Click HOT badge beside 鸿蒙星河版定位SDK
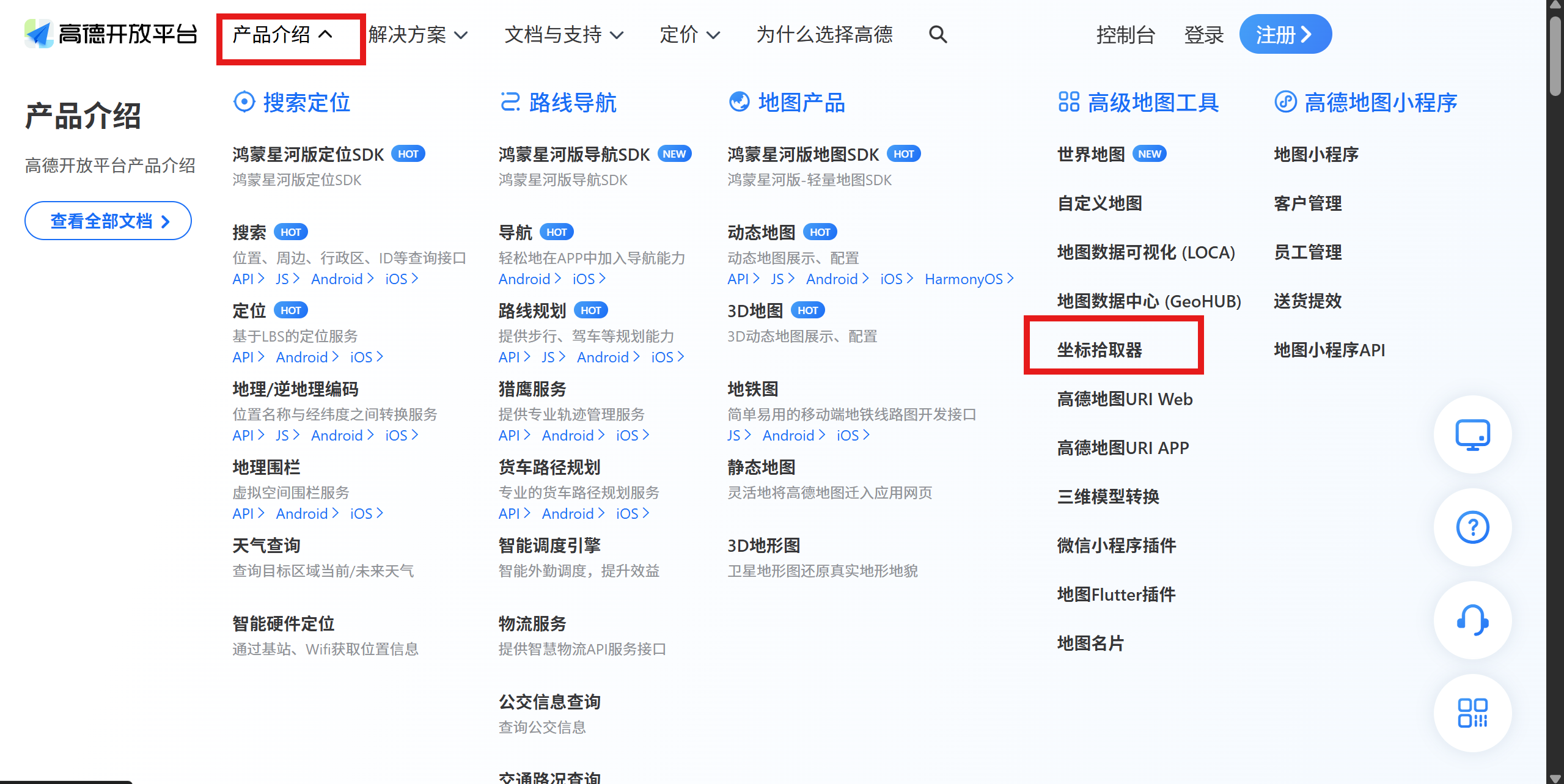The width and height of the screenshot is (1564, 784). point(408,154)
